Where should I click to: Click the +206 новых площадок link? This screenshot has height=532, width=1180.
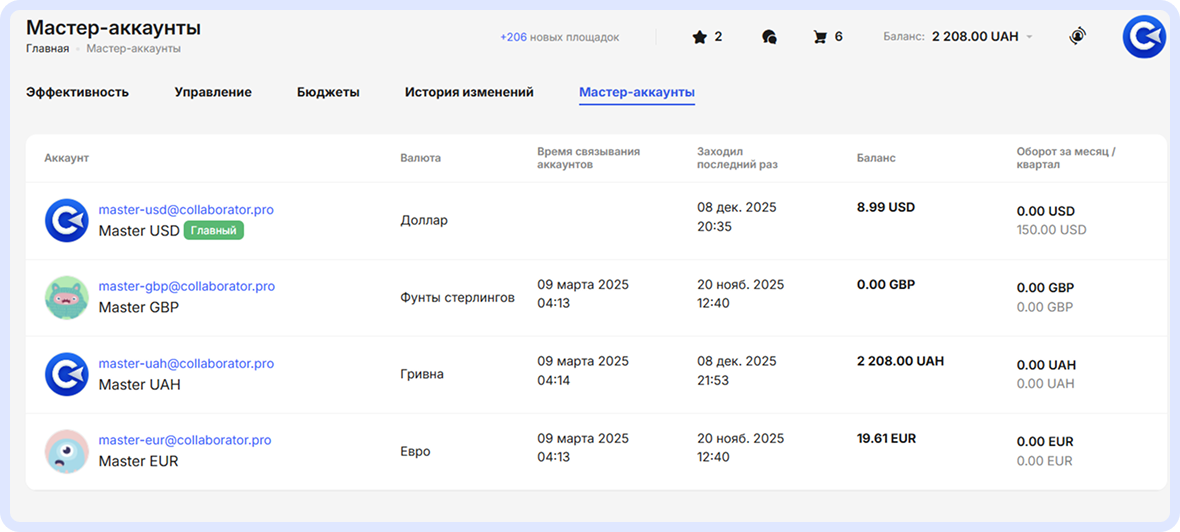pyautogui.click(x=559, y=37)
